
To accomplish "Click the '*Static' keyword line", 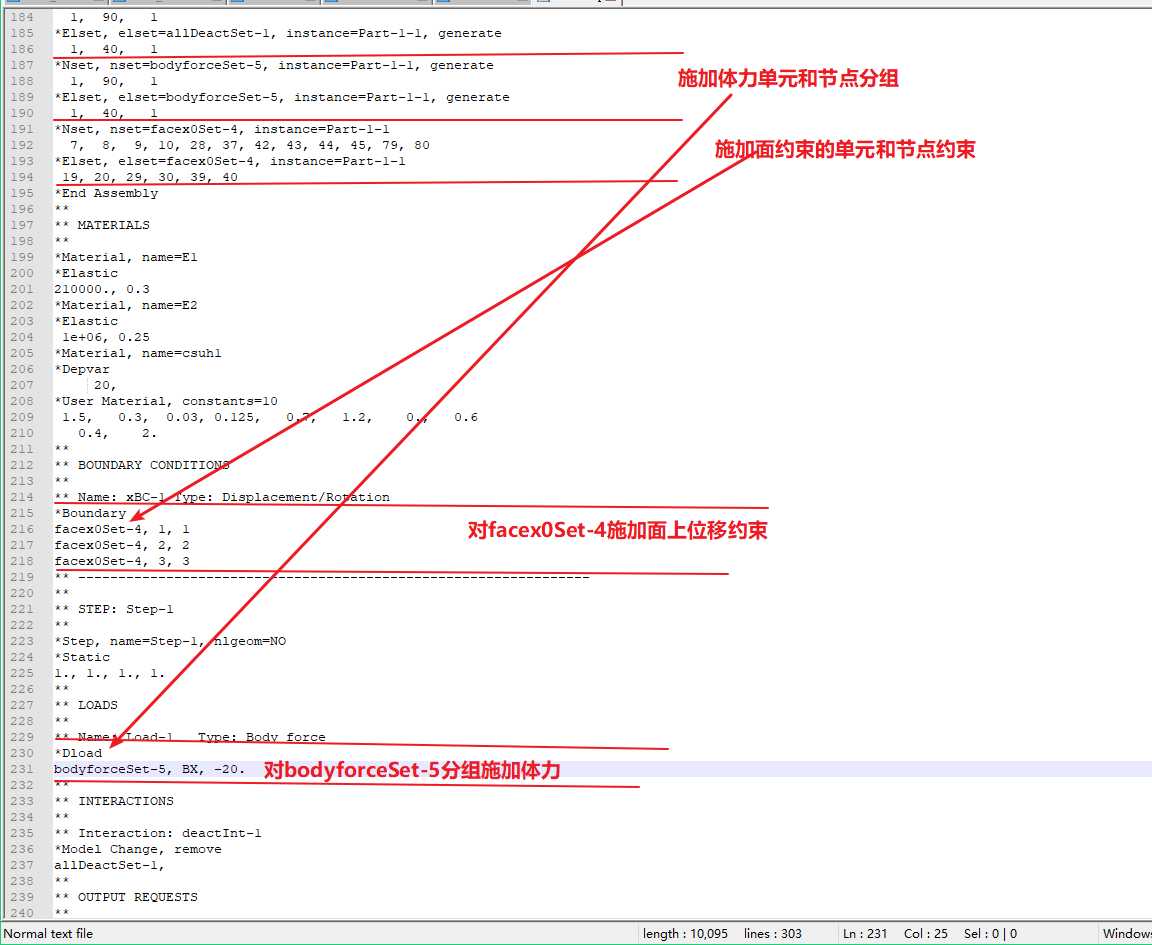I will pyautogui.click(x=82, y=657).
